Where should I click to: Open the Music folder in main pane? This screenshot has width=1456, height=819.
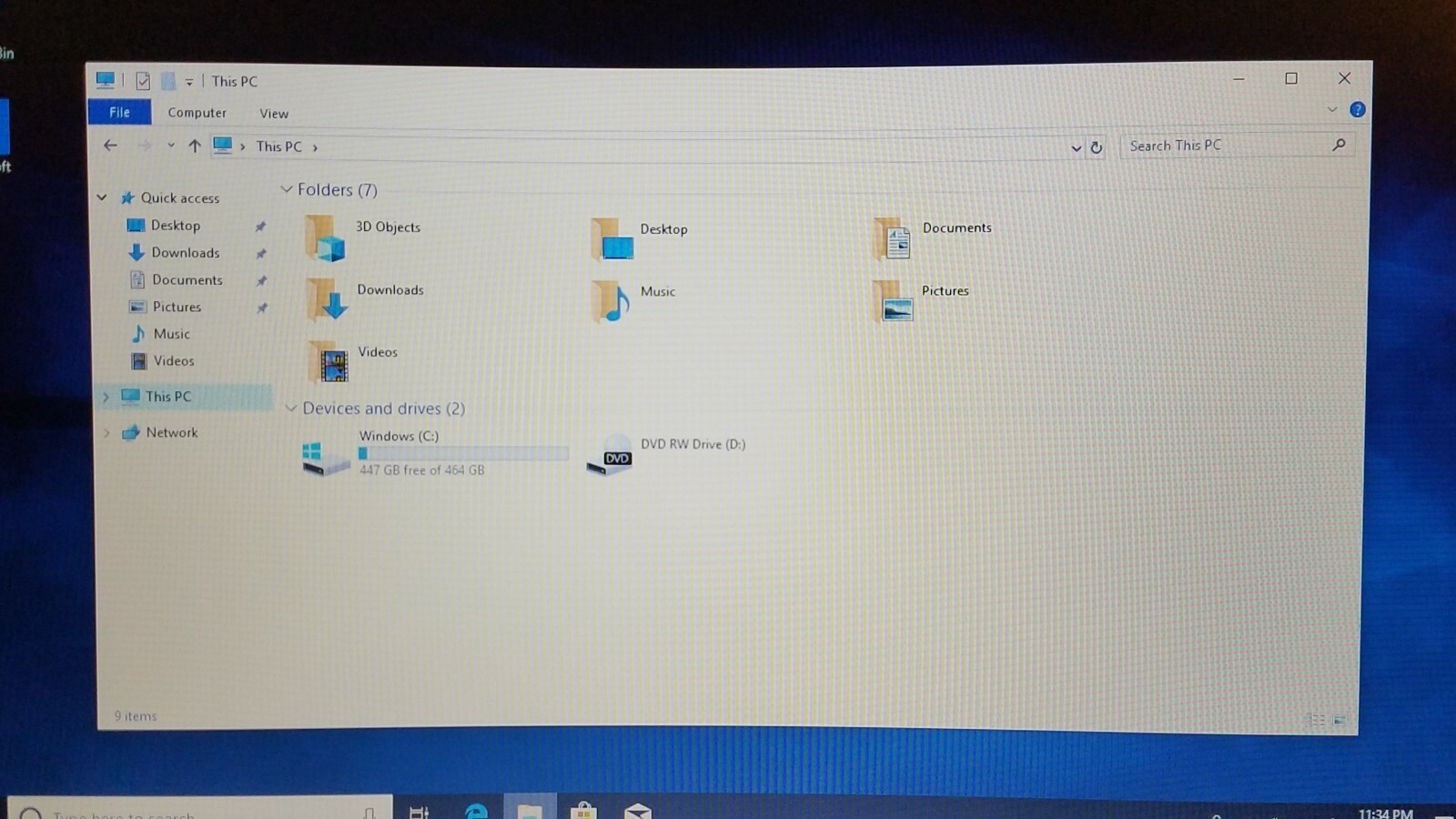(x=634, y=301)
